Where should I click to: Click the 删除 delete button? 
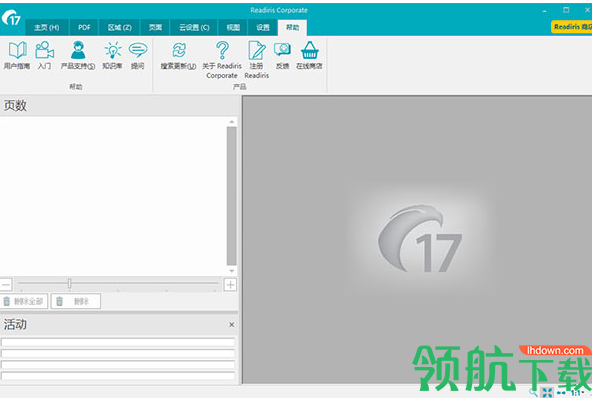(76, 301)
